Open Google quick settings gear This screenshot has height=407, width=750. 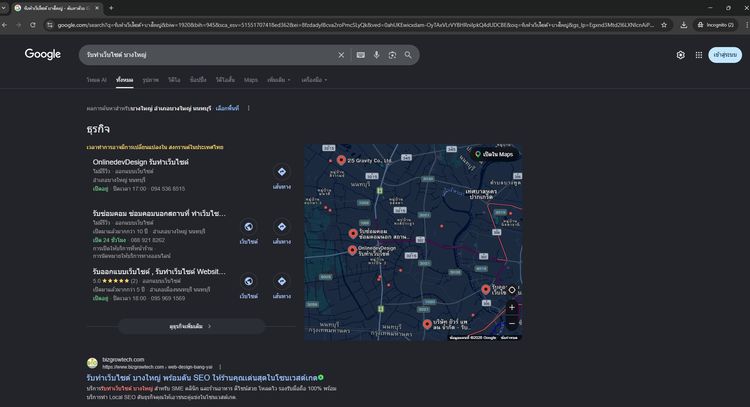[x=680, y=55]
